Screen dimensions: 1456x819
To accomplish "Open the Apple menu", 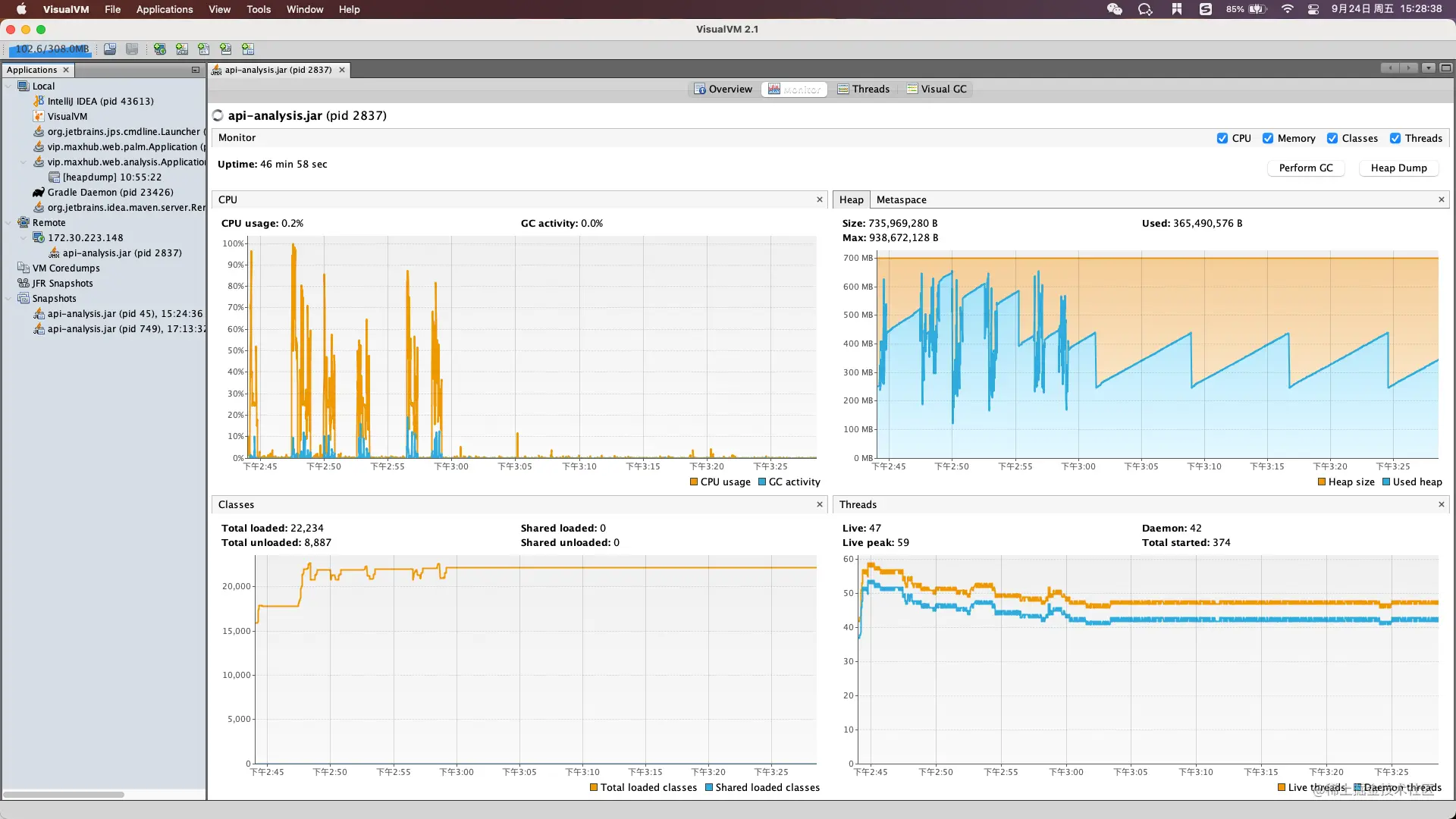I will (x=21, y=9).
